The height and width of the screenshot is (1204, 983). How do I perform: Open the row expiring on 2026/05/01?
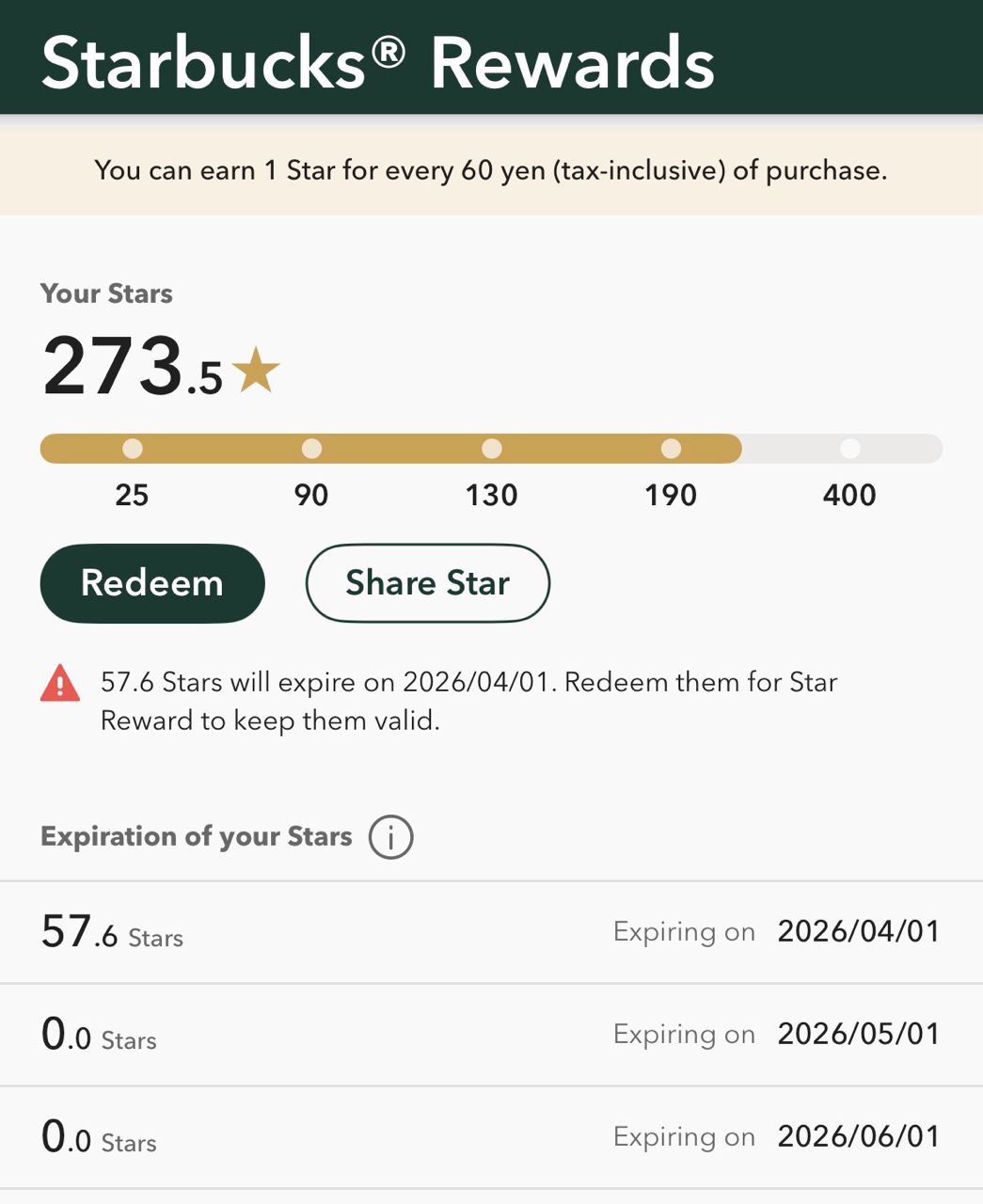click(x=491, y=1035)
